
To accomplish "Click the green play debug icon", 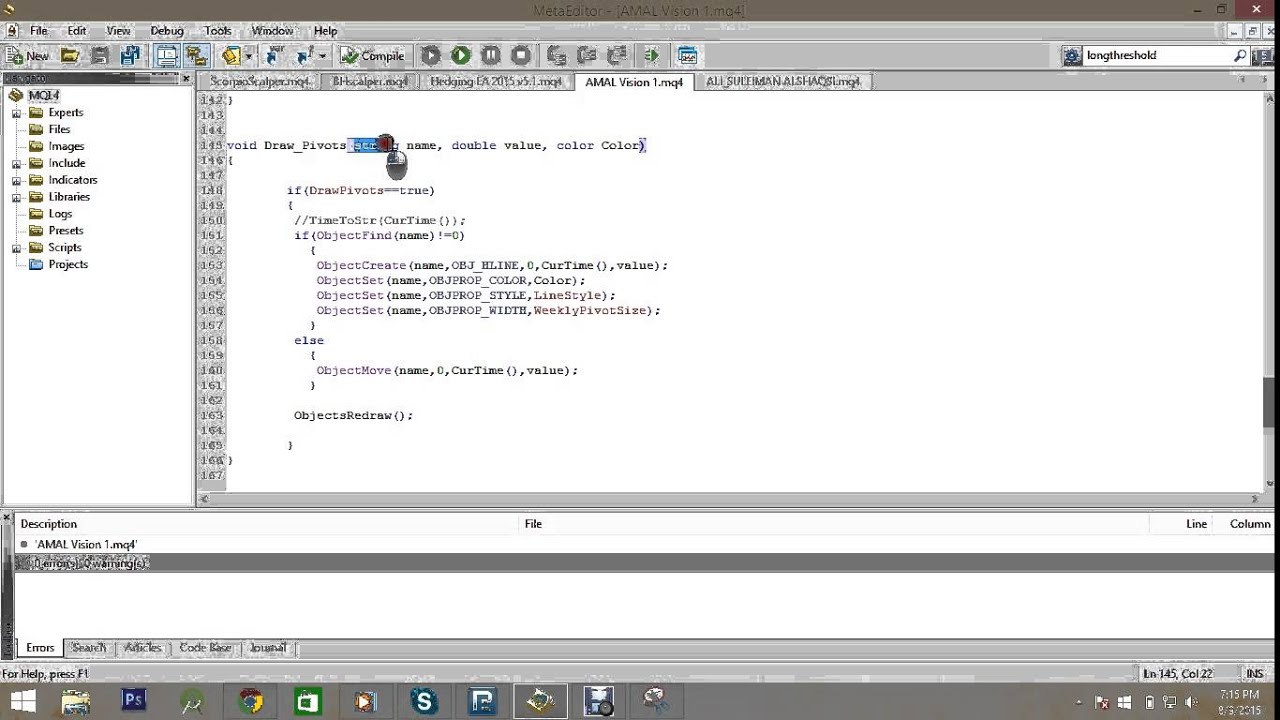I will [x=461, y=56].
